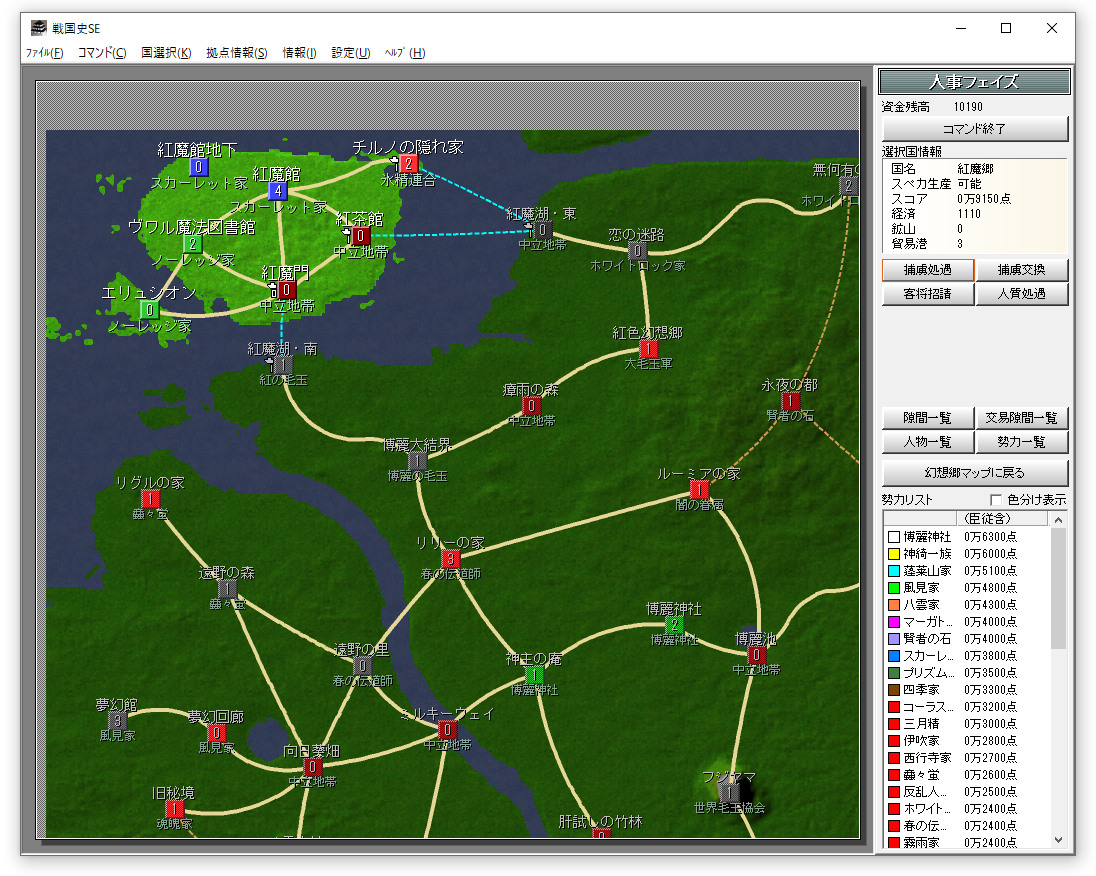The image size is (1096, 876).
Task: Enable the 色分け表示 checkbox
Action: pyautogui.click(x=996, y=499)
